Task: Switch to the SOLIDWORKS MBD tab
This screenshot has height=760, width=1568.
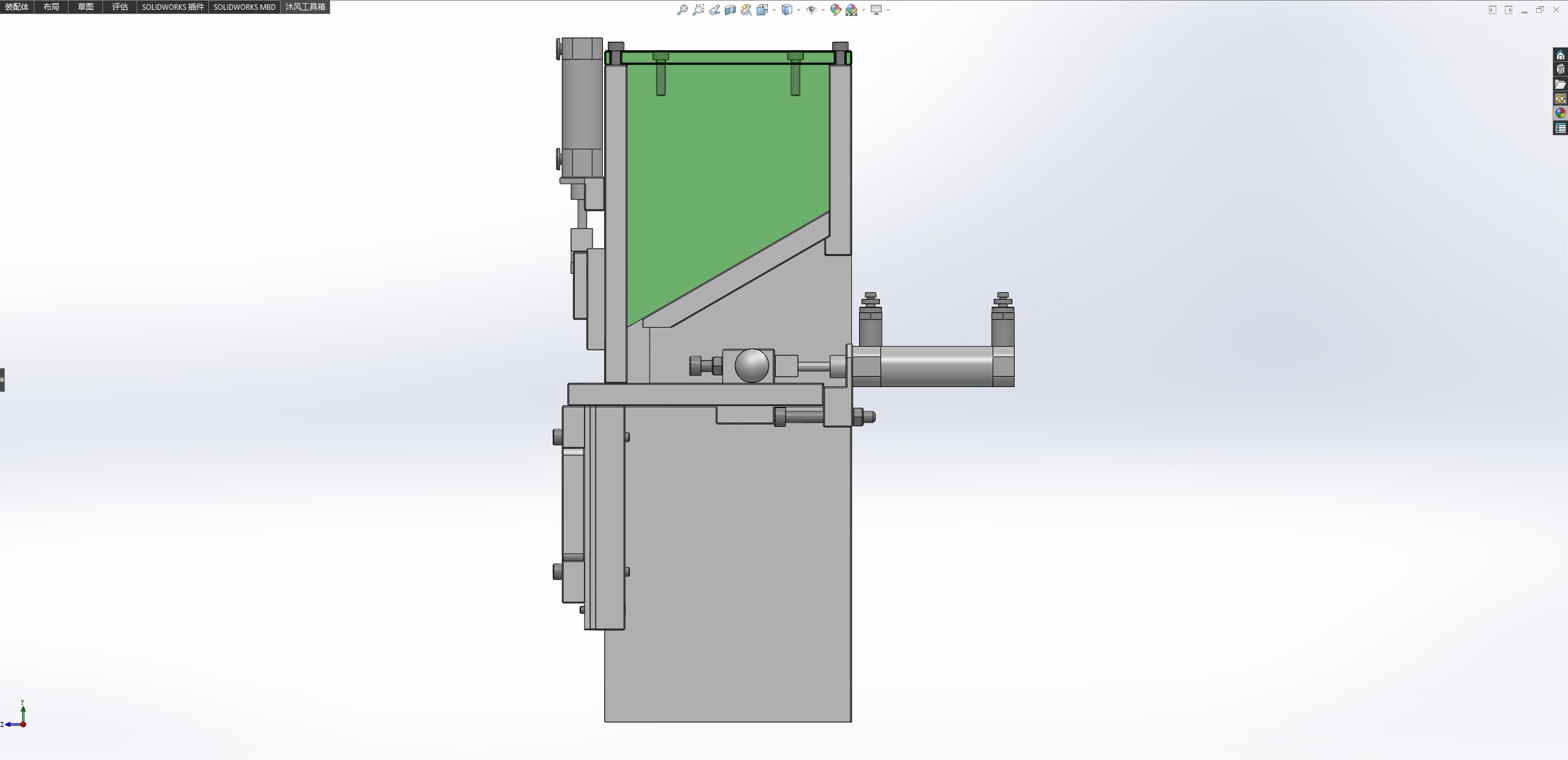Action: coord(244,7)
